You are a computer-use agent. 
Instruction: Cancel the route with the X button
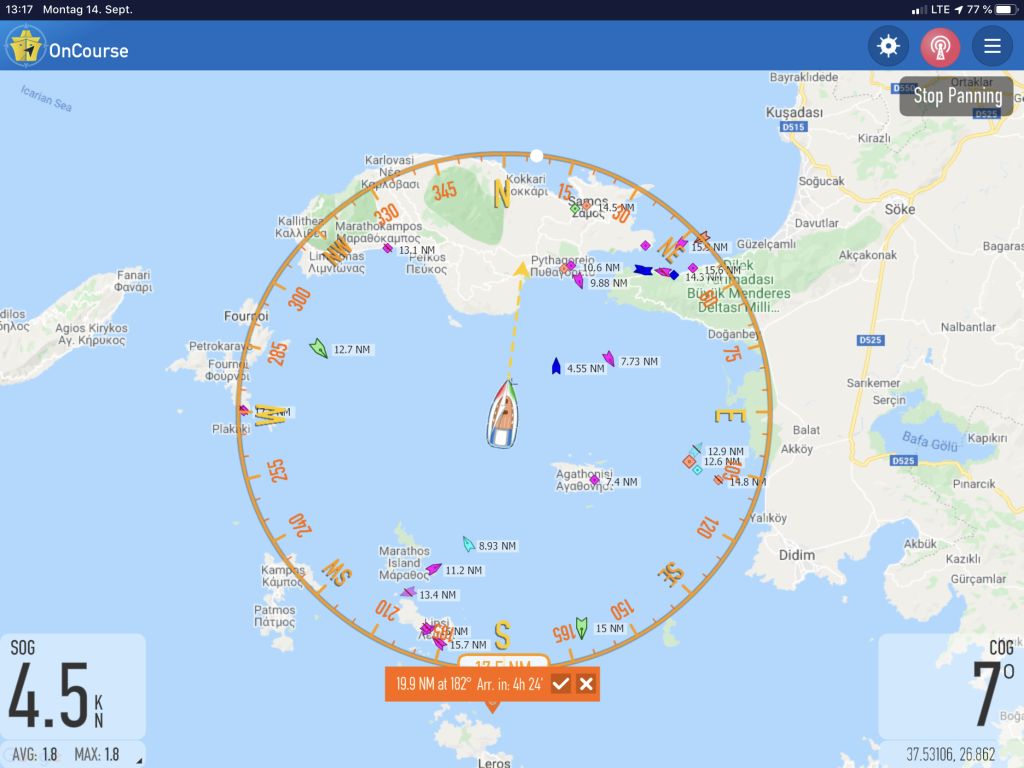(586, 684)
